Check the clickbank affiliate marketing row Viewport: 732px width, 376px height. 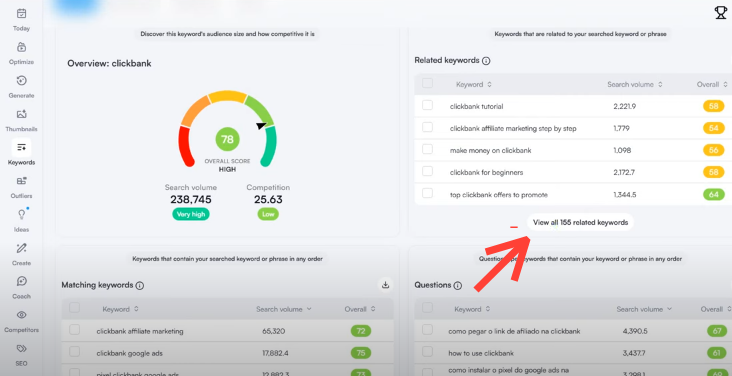click(75, 330)
